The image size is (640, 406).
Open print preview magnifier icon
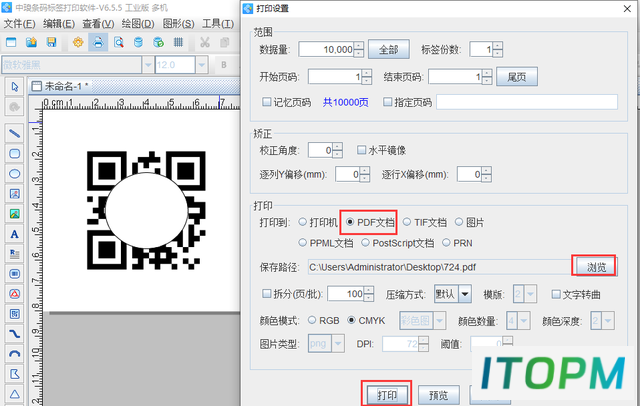(x=118, y=42)
